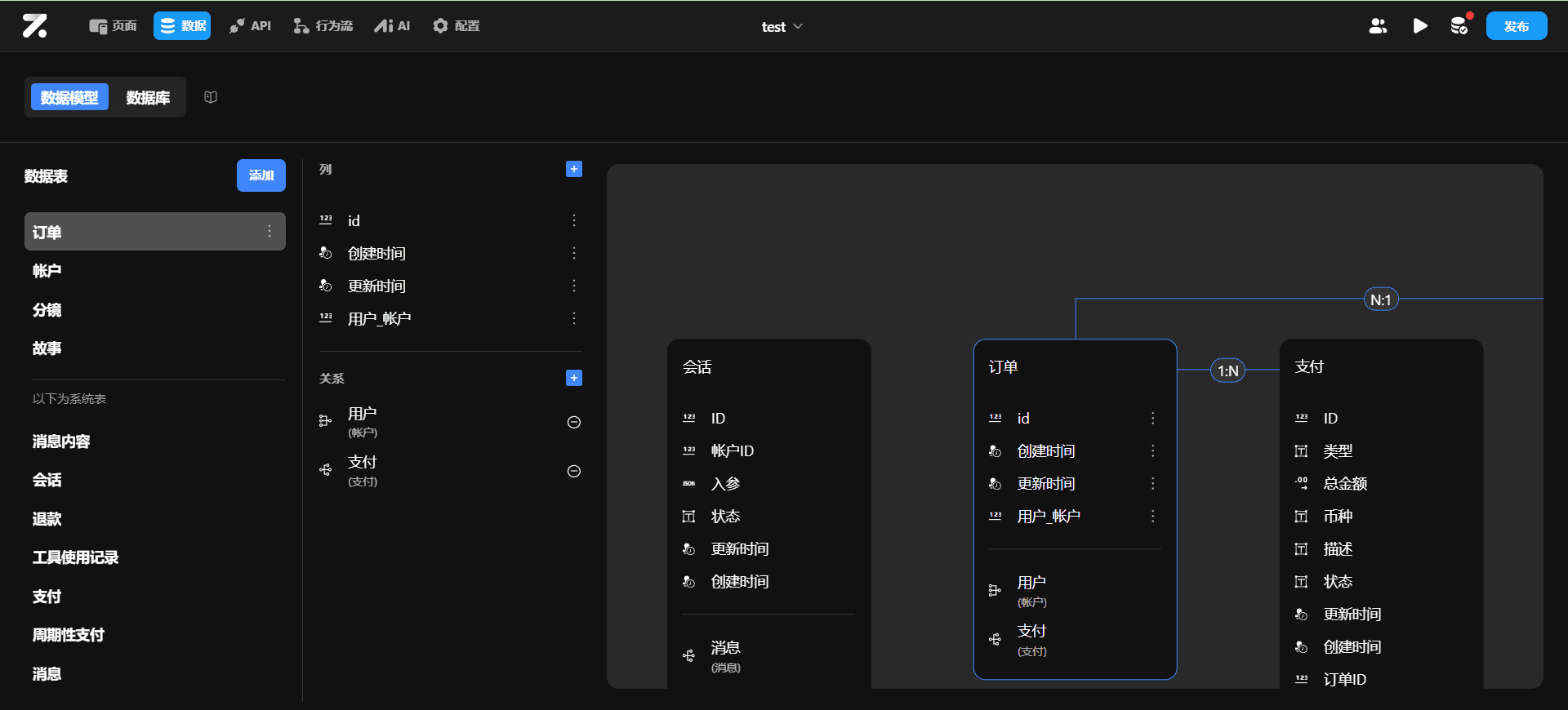
Task: Open the 周期性支付 system table
Action: 155,635
